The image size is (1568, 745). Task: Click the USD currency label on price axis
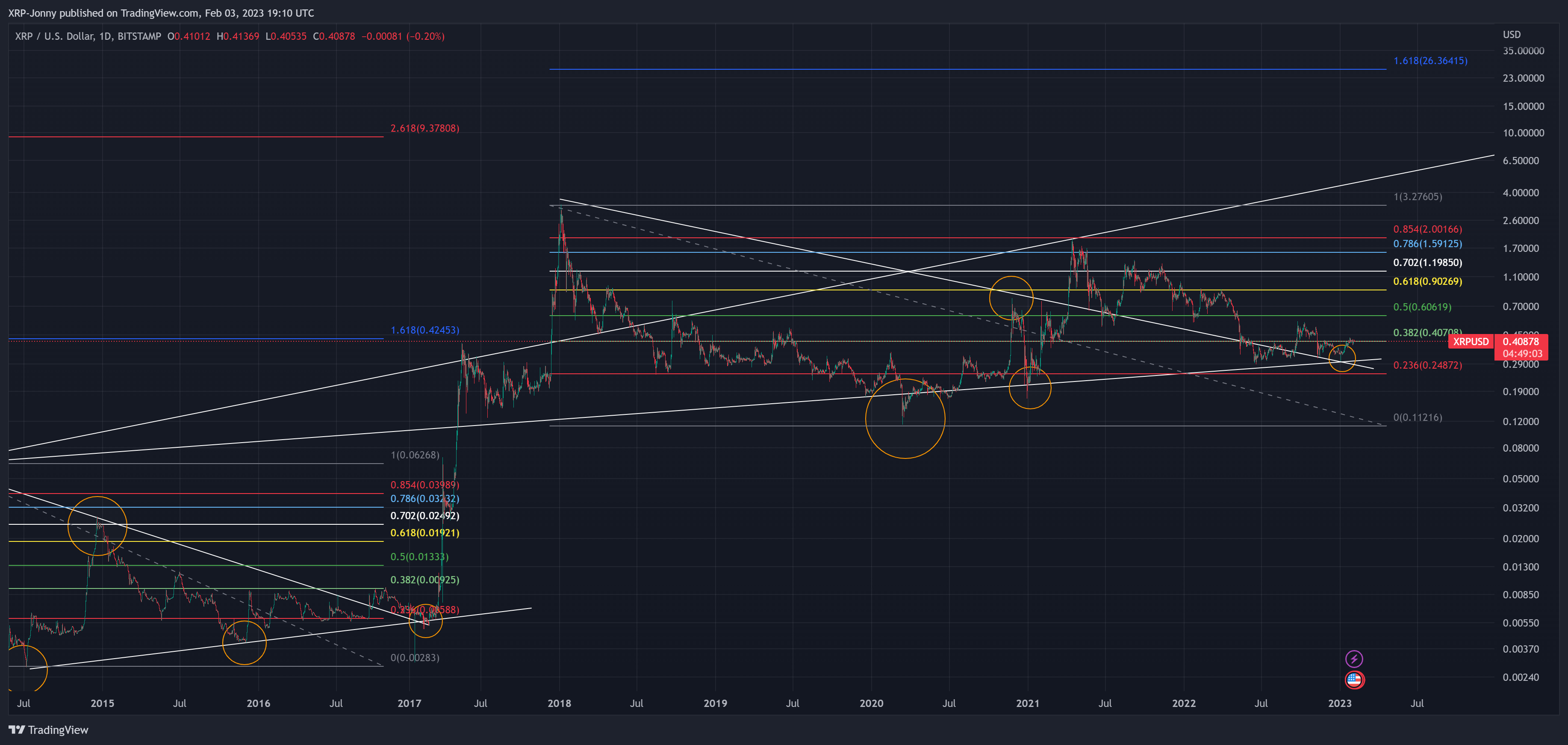(1512, 35)
